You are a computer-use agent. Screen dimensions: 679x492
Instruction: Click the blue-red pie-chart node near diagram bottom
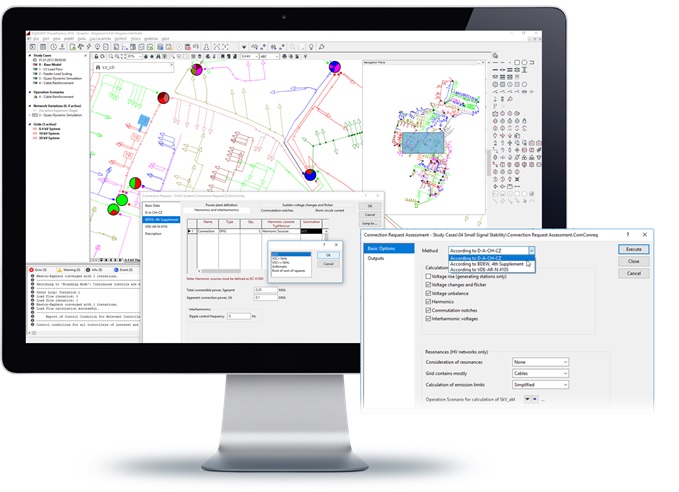[x=310, y=175]
